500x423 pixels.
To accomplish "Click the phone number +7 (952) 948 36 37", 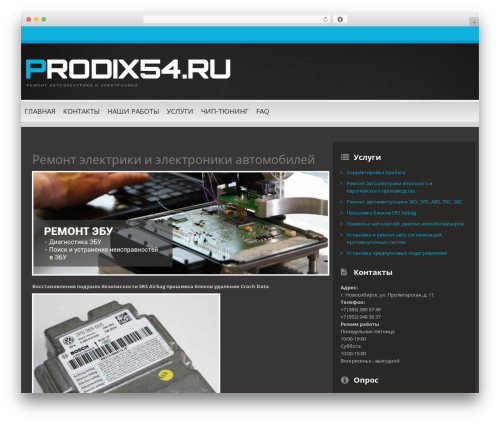I will 361,317.
